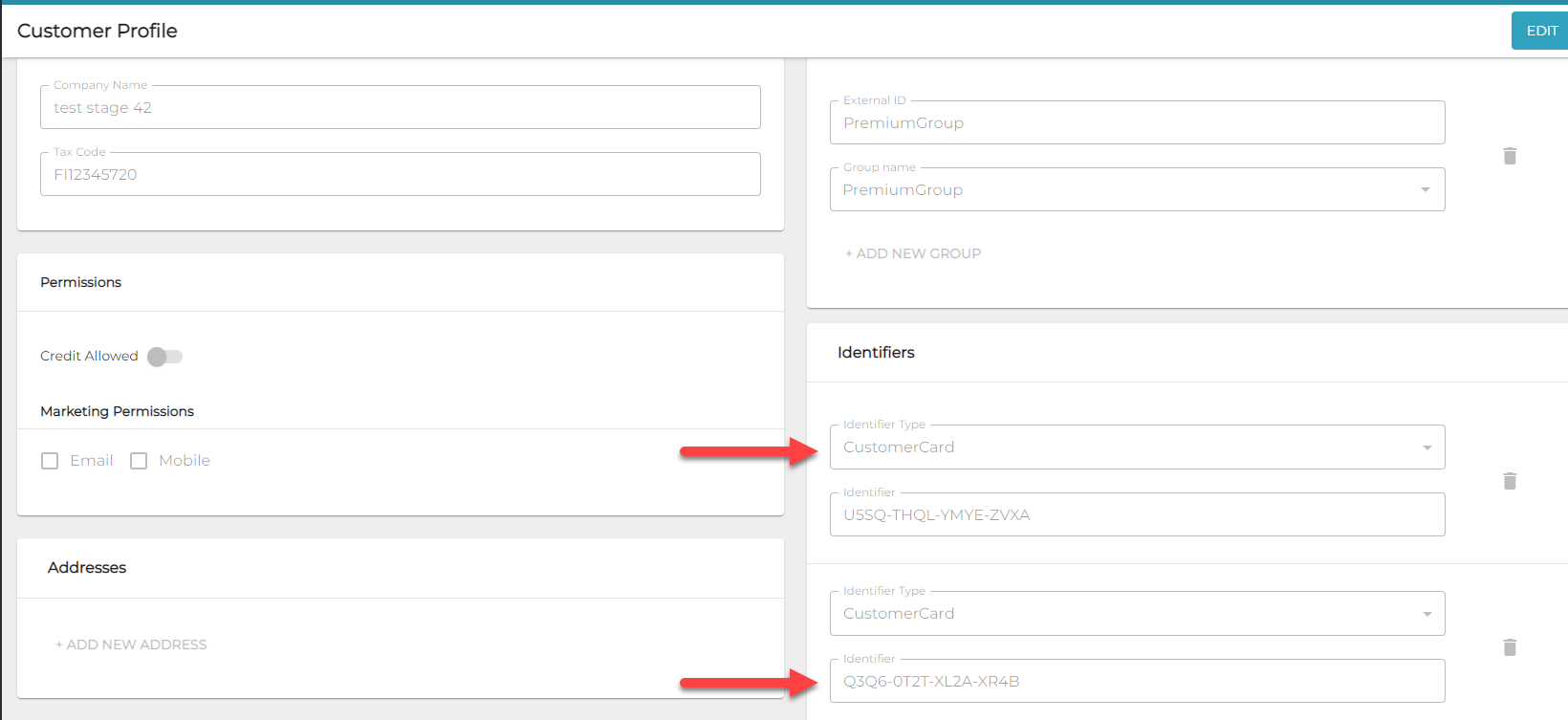
Task: Delete the PremiumGroup group entry
Action: pyautogui.click(x=1510, y=156)
